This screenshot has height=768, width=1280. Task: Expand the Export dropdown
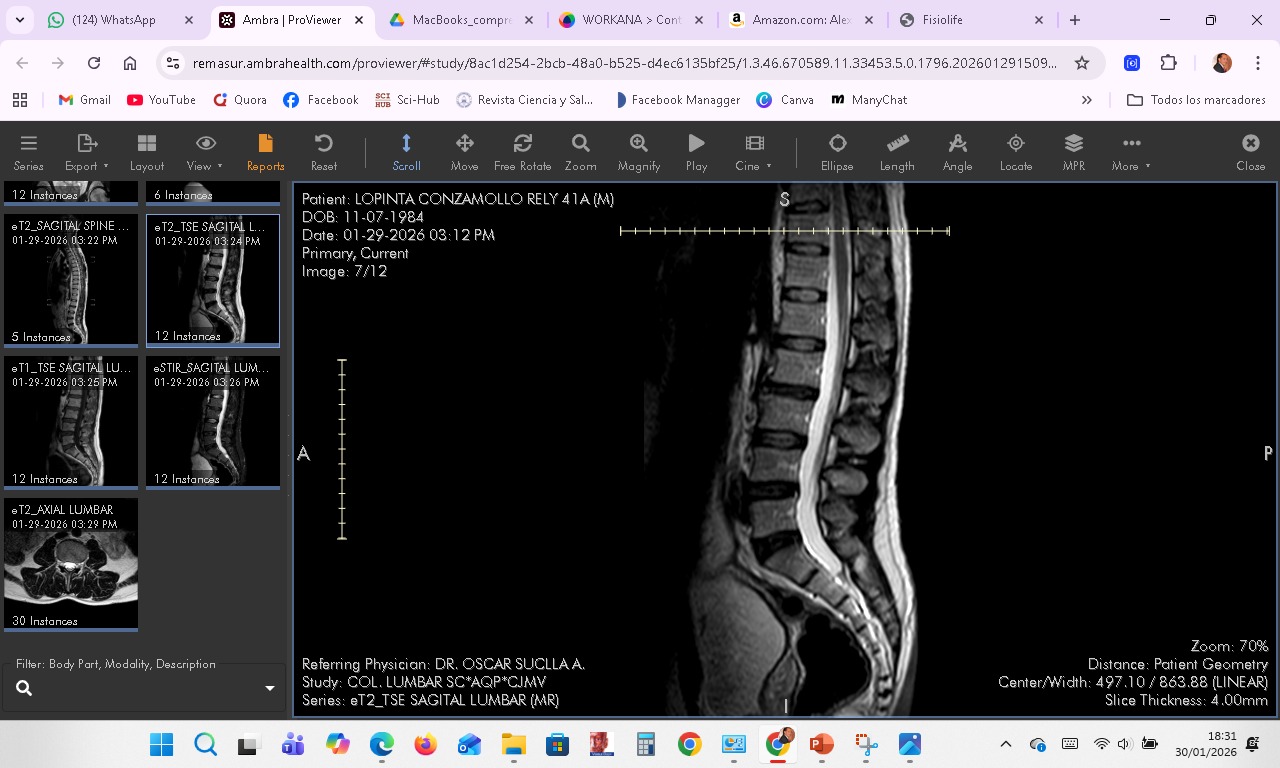[87, 152]
